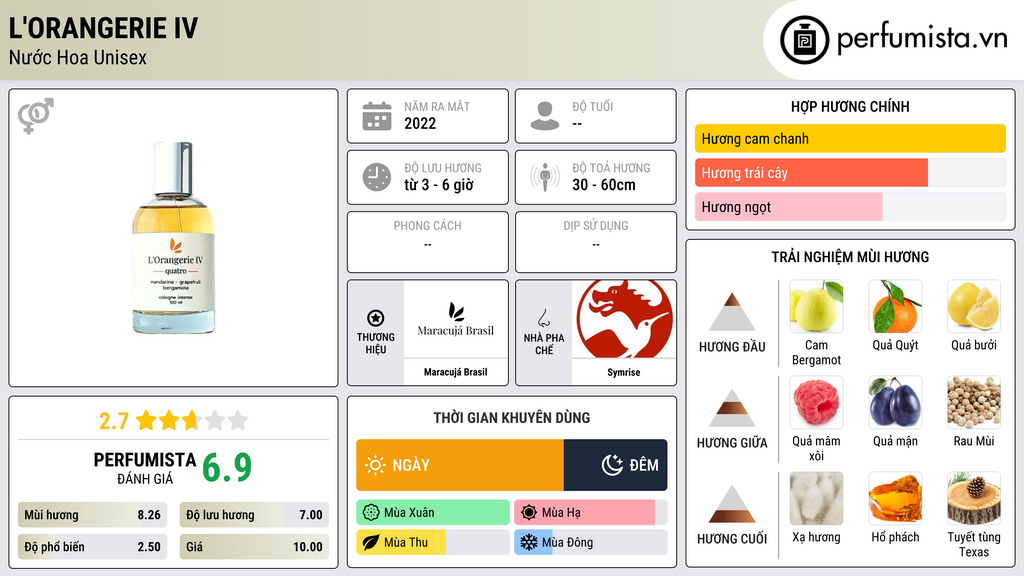Click the Thời gian khuyên dùng heading

512,417
